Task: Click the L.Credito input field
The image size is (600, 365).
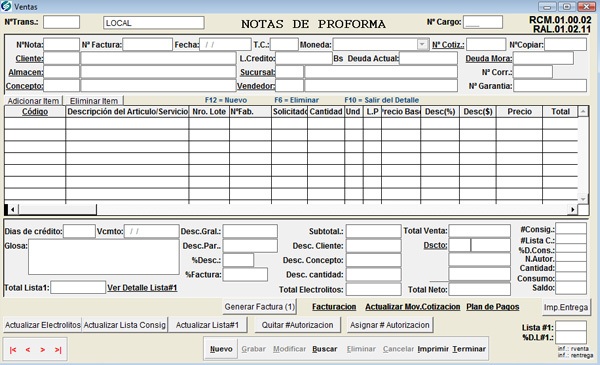Action: click(x=304, y=58)
